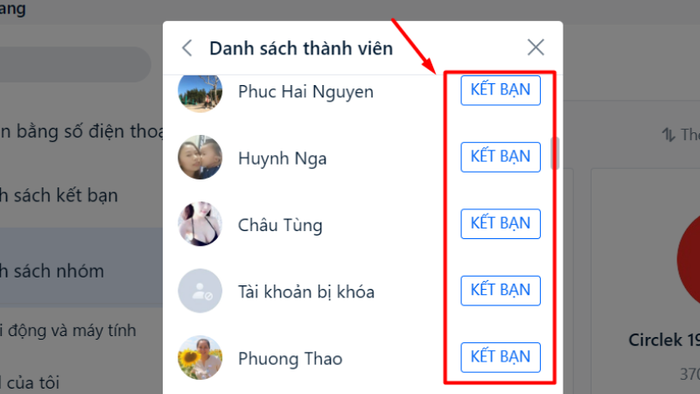The height and width of the screenshot is (394, 700).
Task: Click the sort arrows icon at right
Action: click(x=668, y=134)
